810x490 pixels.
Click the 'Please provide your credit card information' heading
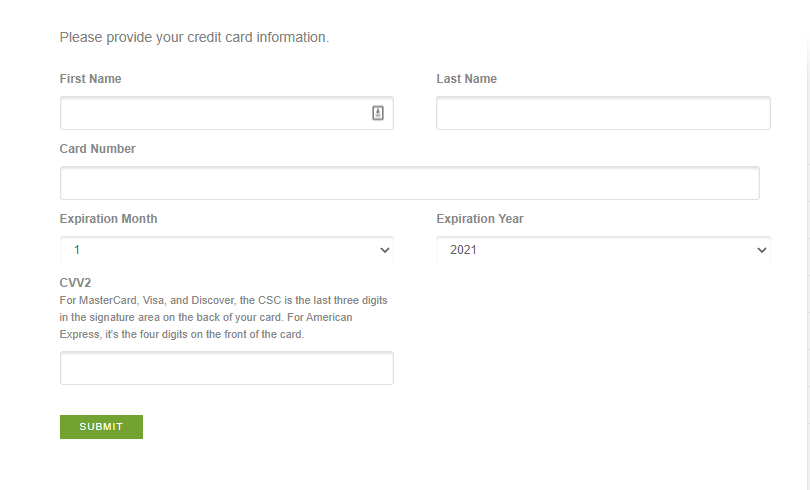[x=194, y=37]
